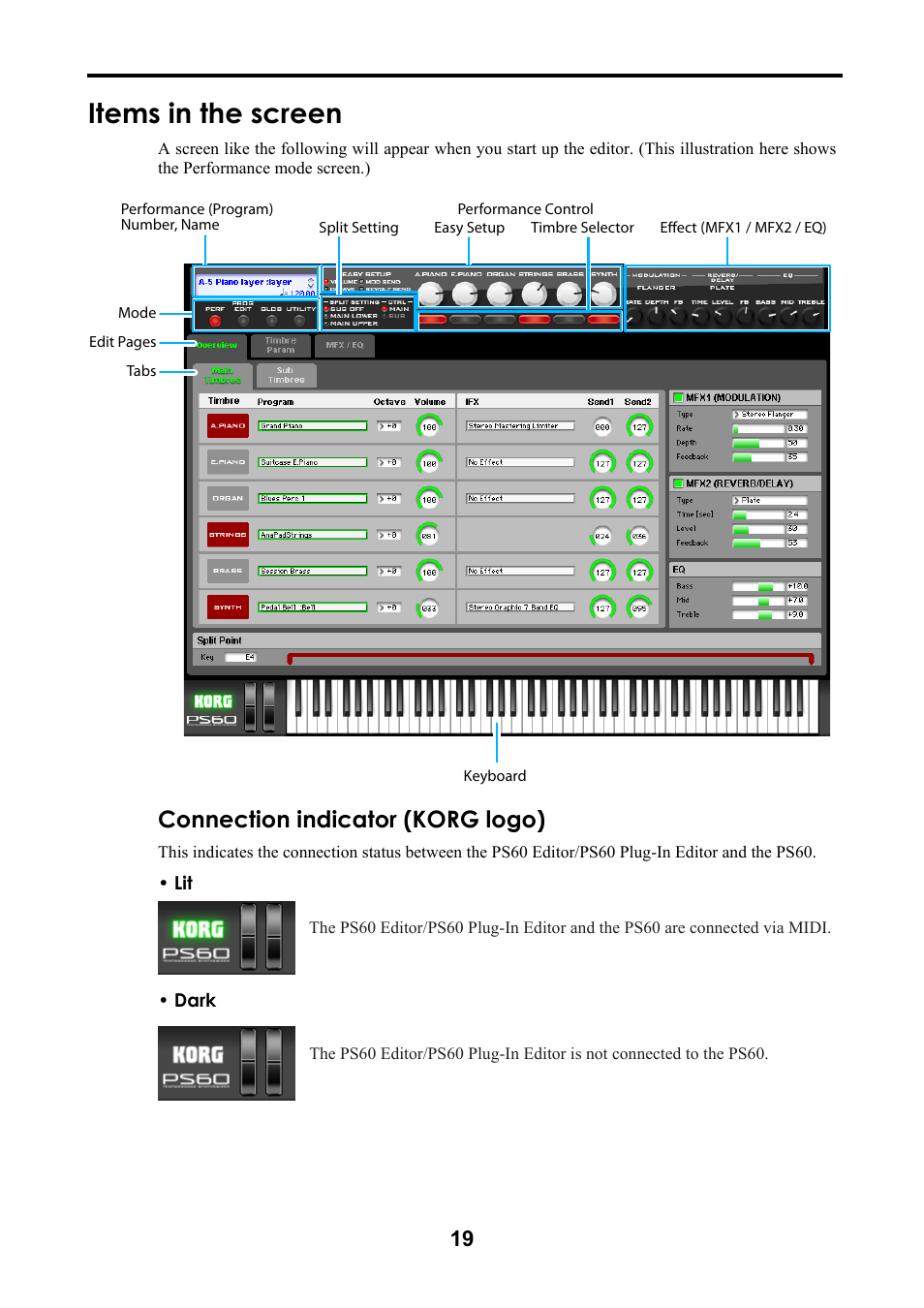The height and width of the screenshot is (1308, 924).
Task: Switch to the MFX / EQ page
Action: [345, 346]
